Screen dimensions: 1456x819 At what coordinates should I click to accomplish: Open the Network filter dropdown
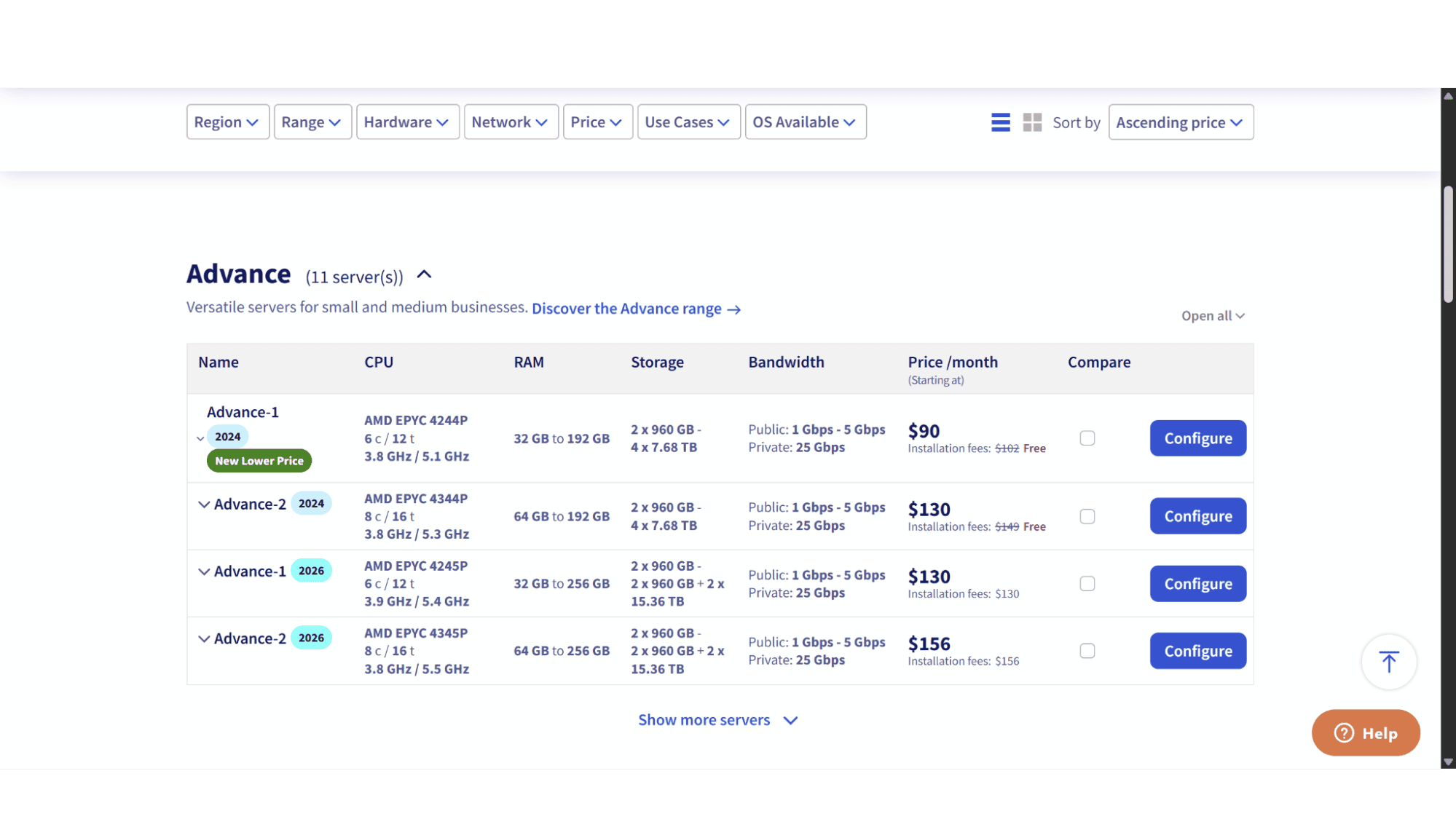click(511, 122)
